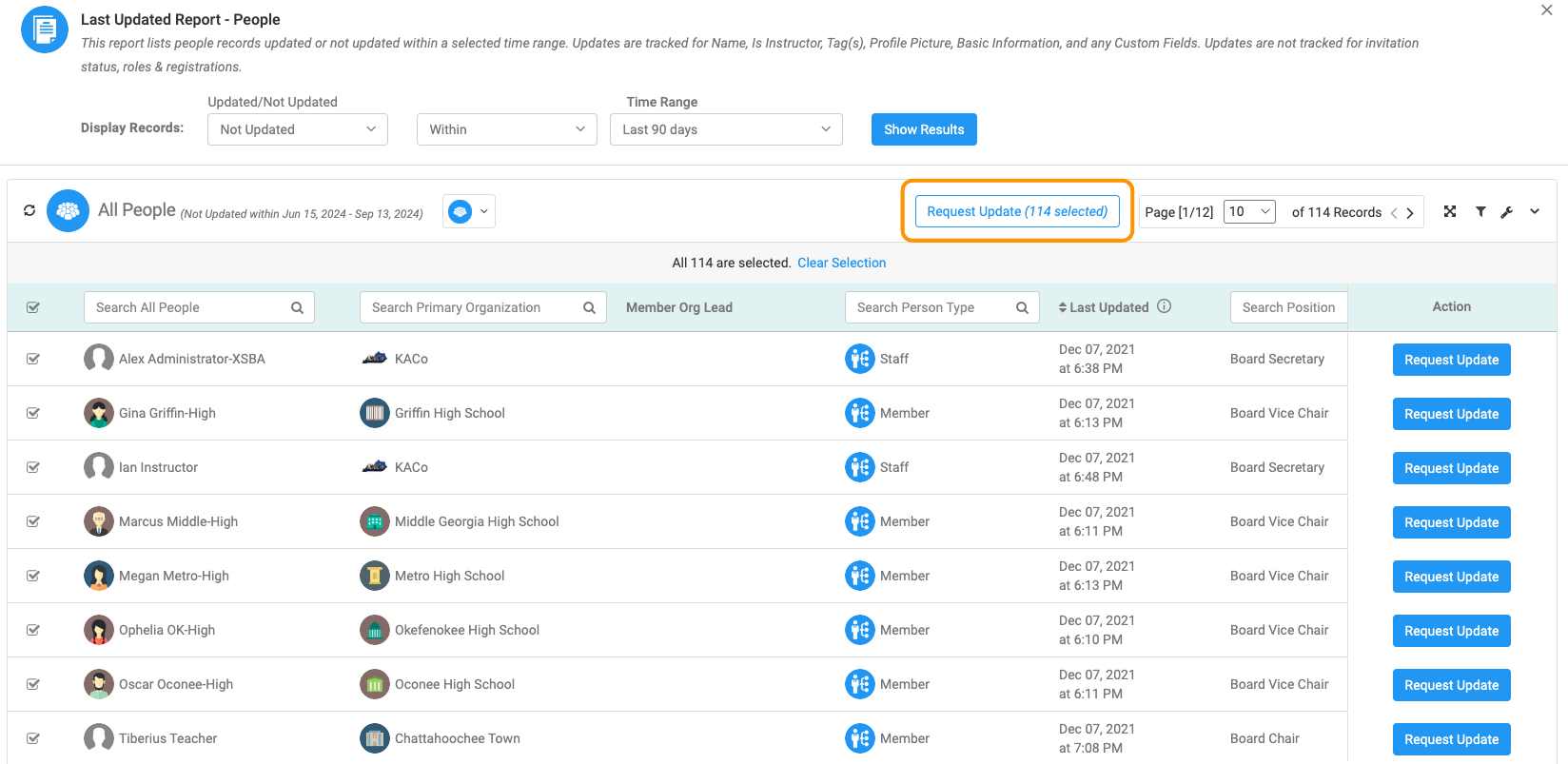This screenshot has width=1568, height=764.
Task: Click the Okefenokee High School organization logo
Action: point(375,630)
